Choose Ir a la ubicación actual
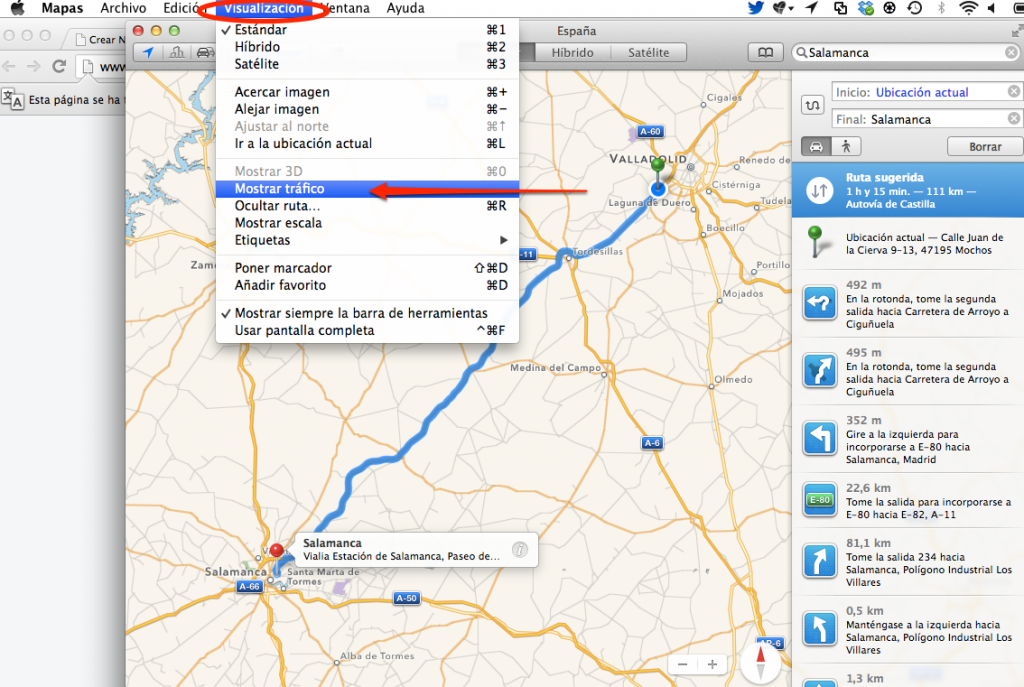Image resolution: width=1024 pixels, height=687 pixels. (367, 144)
